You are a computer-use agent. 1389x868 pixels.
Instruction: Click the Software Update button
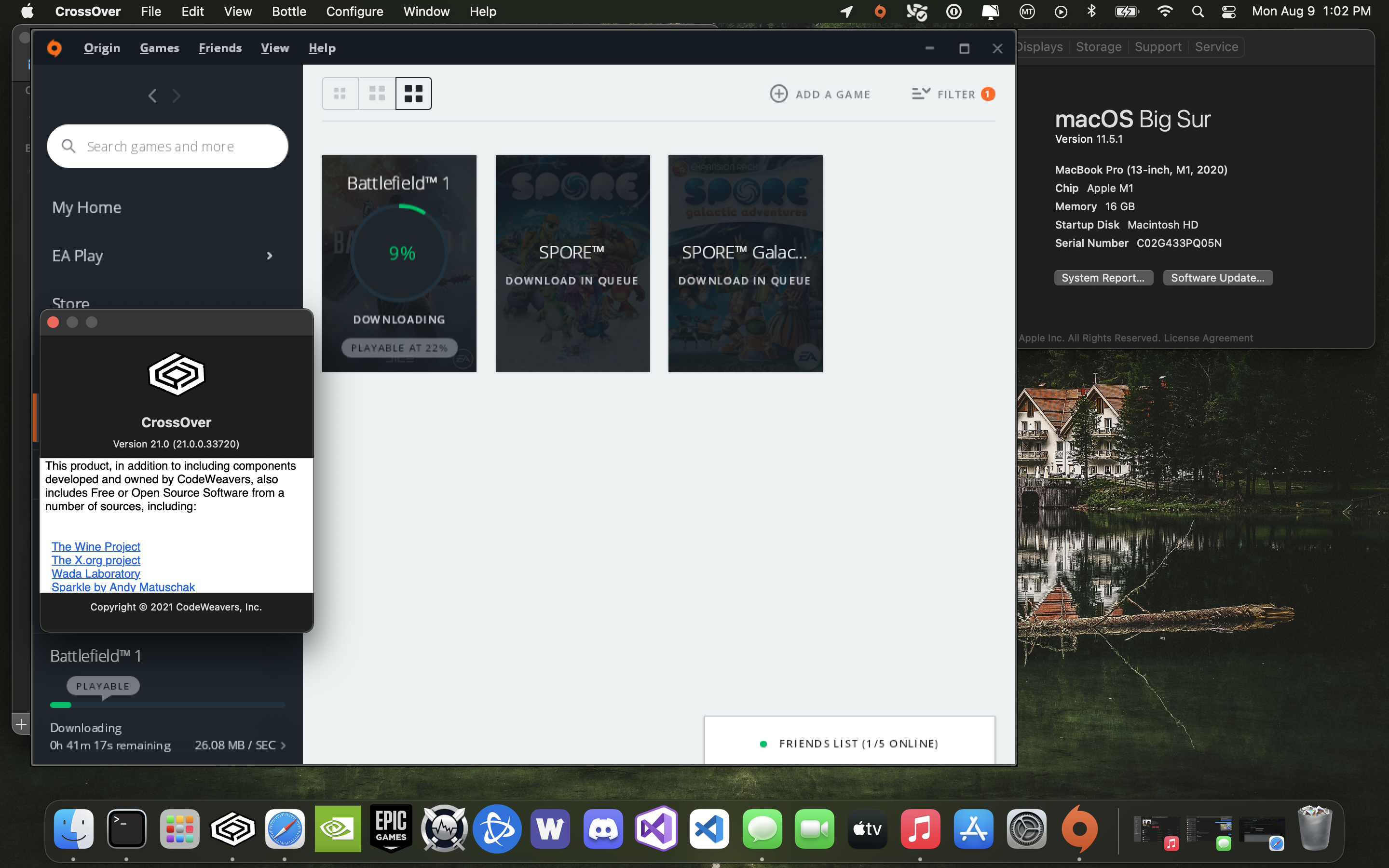1217,277
